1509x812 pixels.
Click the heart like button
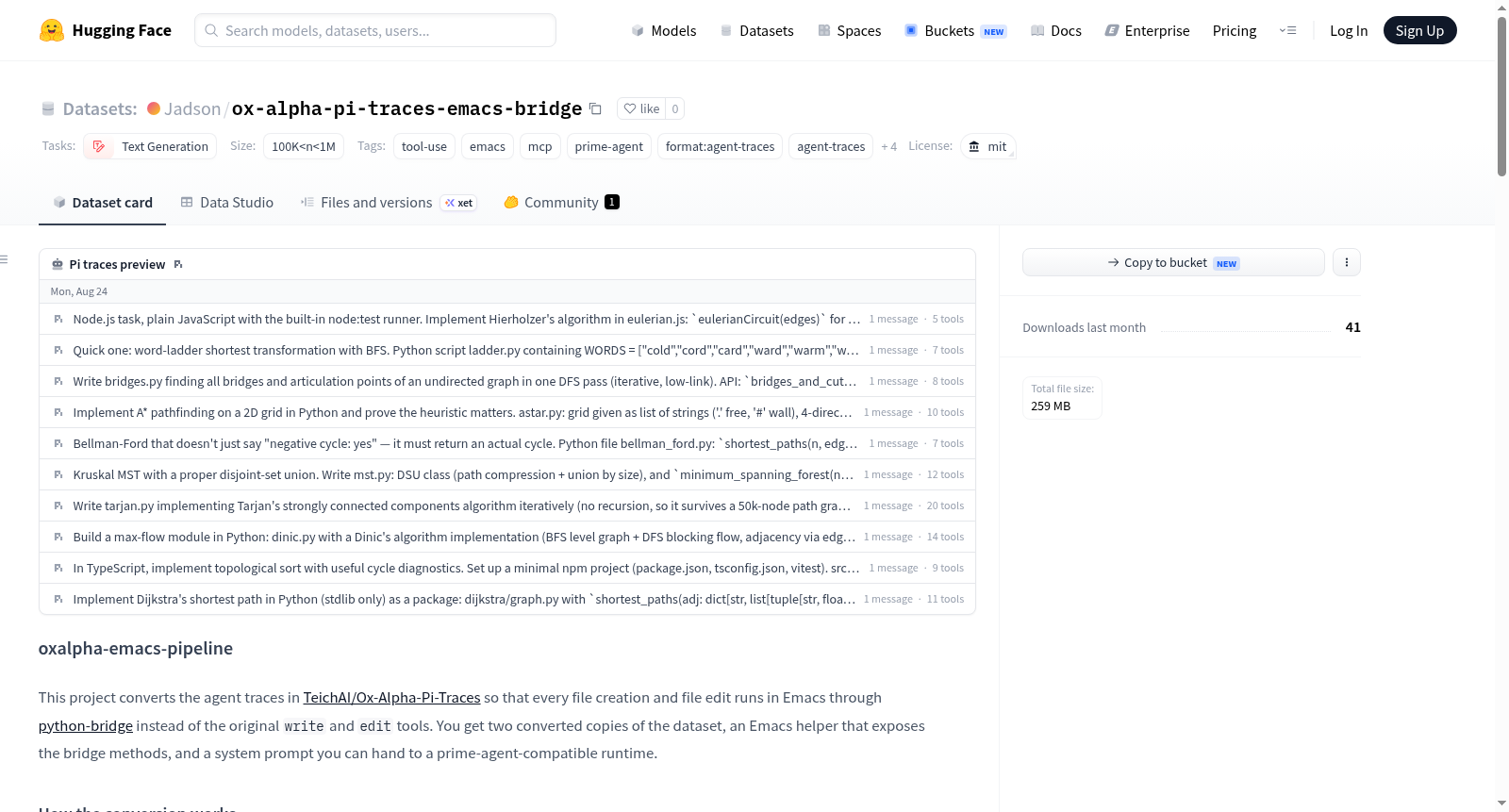(x=641, y=108)
